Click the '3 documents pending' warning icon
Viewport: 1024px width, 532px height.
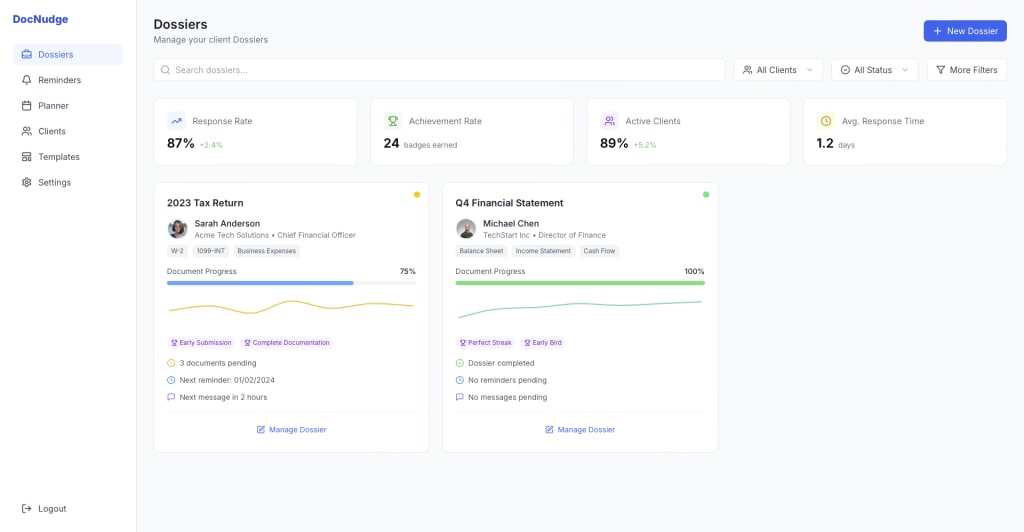click(x=171, y=363)
